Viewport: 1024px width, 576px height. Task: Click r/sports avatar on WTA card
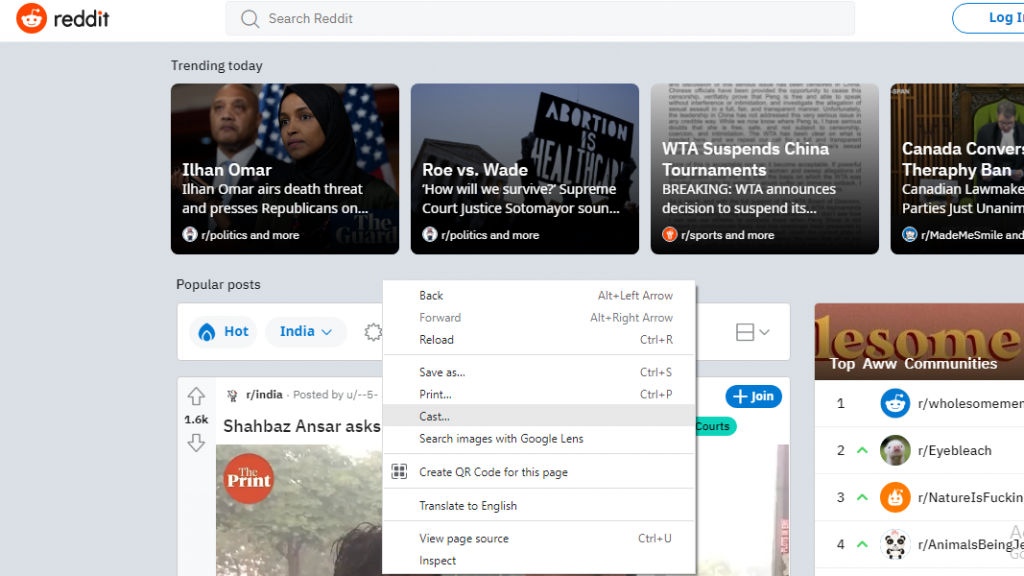[x=669, y=234]
